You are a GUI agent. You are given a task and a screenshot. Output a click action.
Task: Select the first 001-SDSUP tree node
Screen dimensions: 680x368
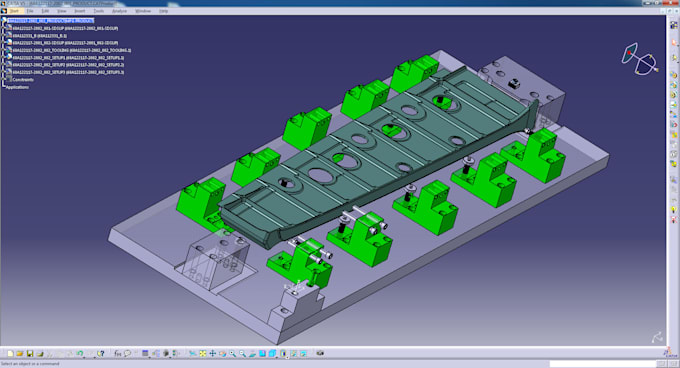(x=65, y=28)
